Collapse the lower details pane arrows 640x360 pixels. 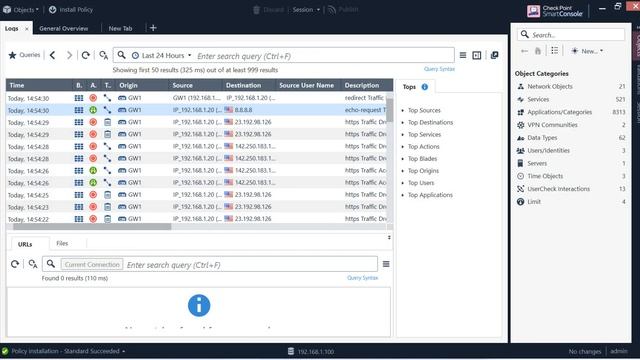pyautogui.click(x=389, y=238)
